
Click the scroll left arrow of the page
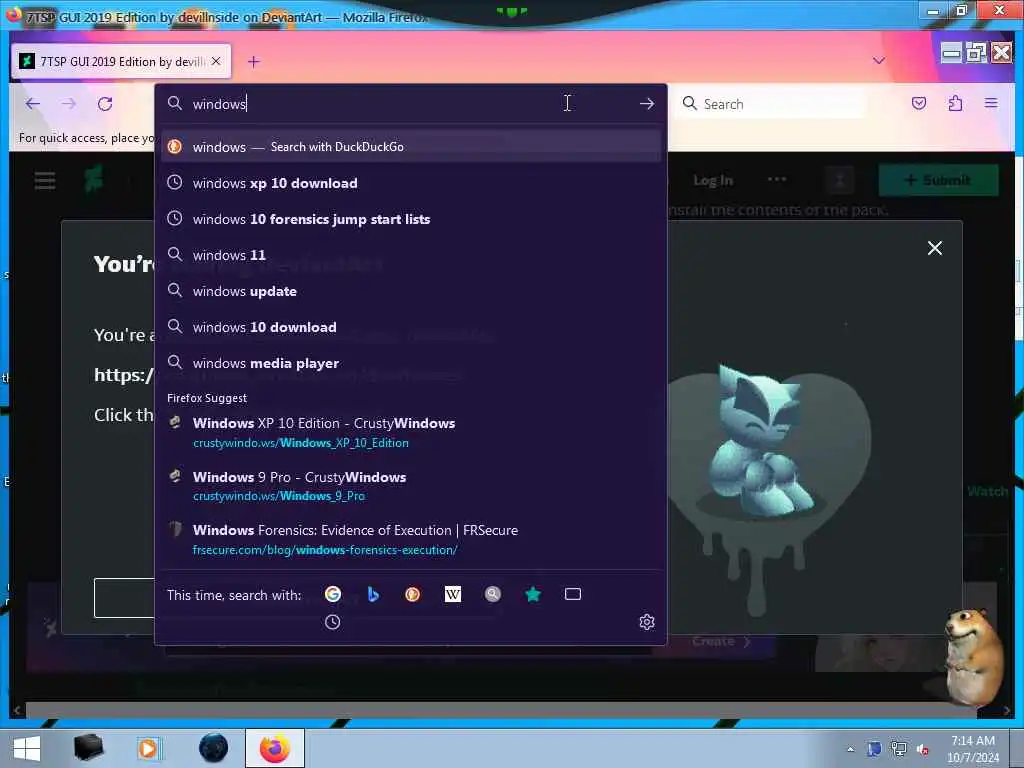tap(17, 711)
